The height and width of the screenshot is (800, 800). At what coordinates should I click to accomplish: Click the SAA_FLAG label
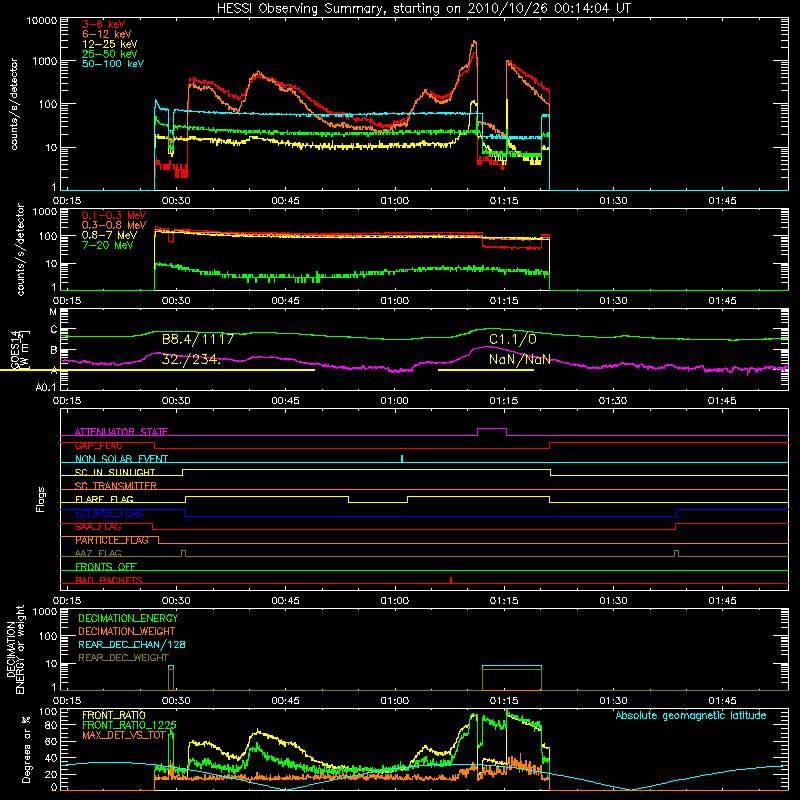pos(98,526)
